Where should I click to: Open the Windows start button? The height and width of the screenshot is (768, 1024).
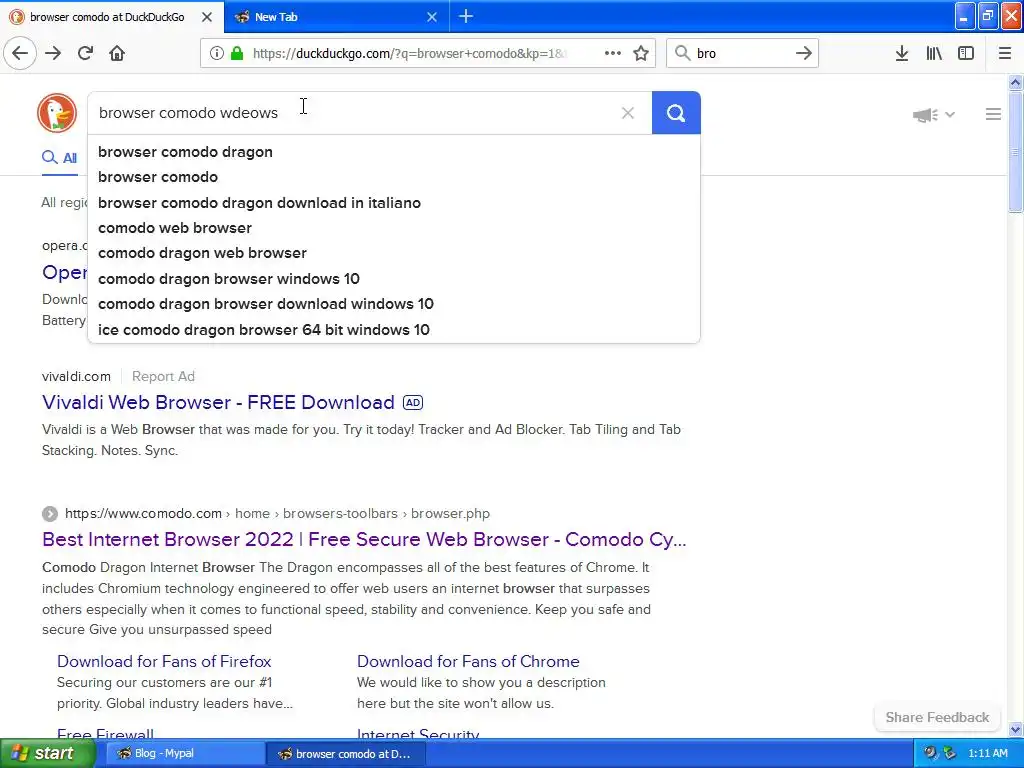48,753
